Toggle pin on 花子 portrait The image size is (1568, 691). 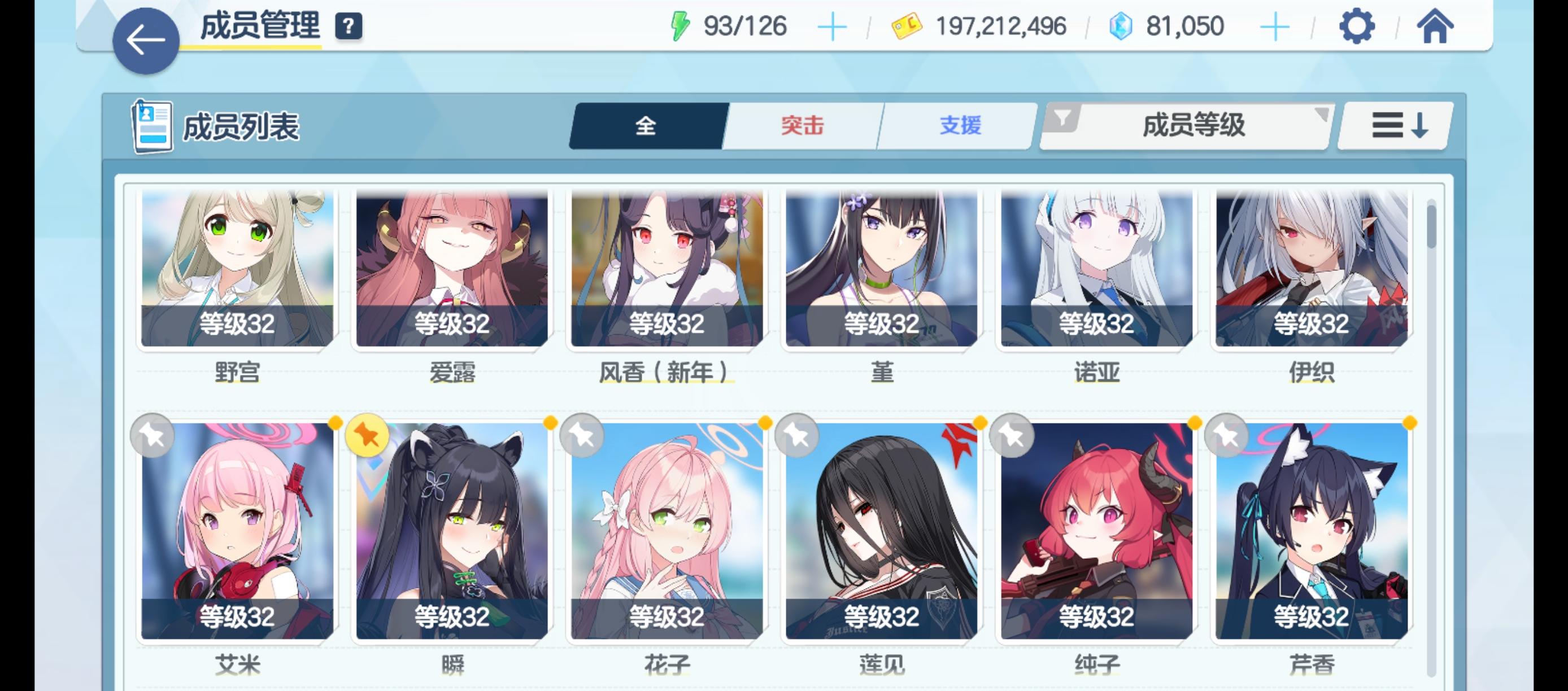click(582, 435)
